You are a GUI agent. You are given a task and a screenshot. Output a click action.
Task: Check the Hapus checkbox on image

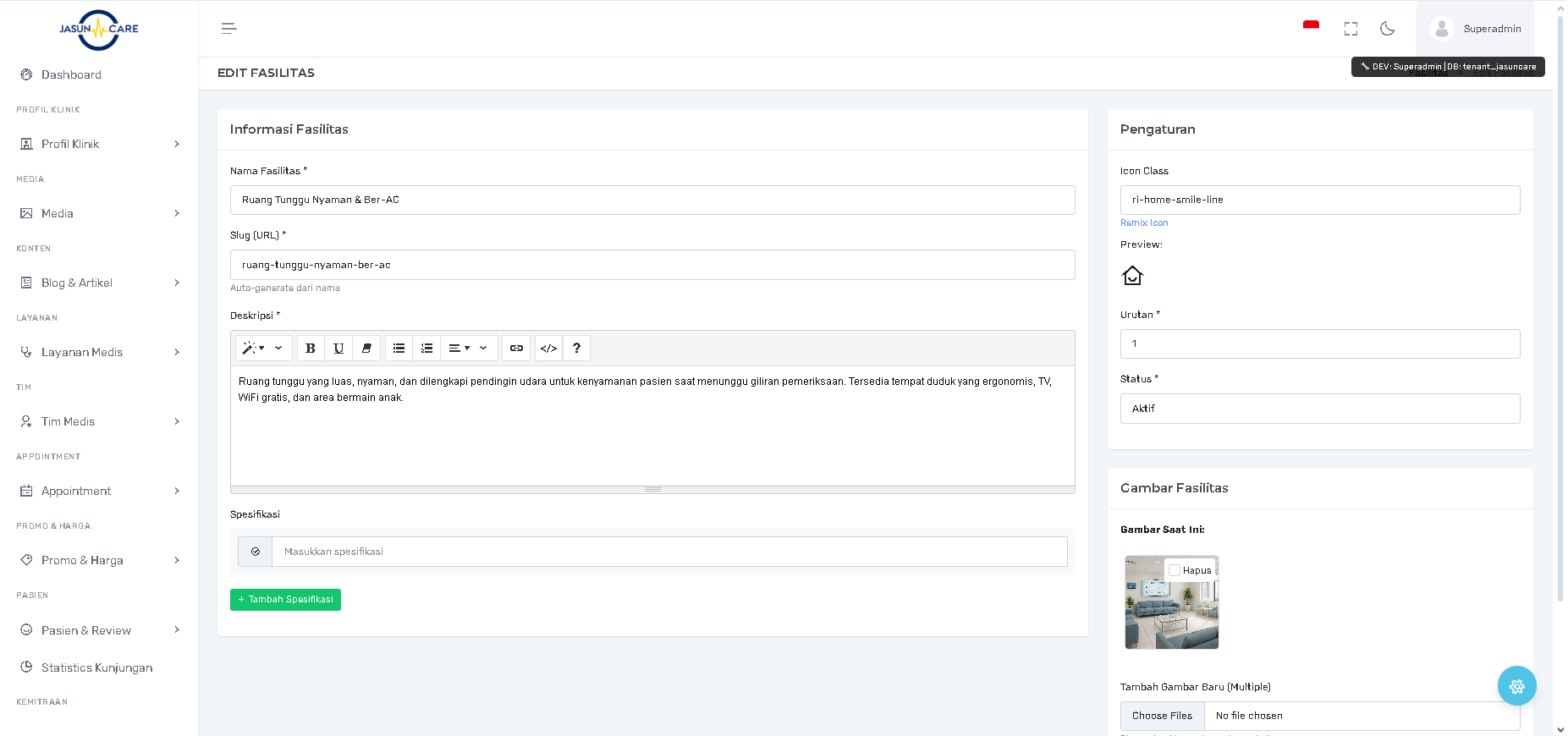pyautogui.click(x=1175, y=570)
